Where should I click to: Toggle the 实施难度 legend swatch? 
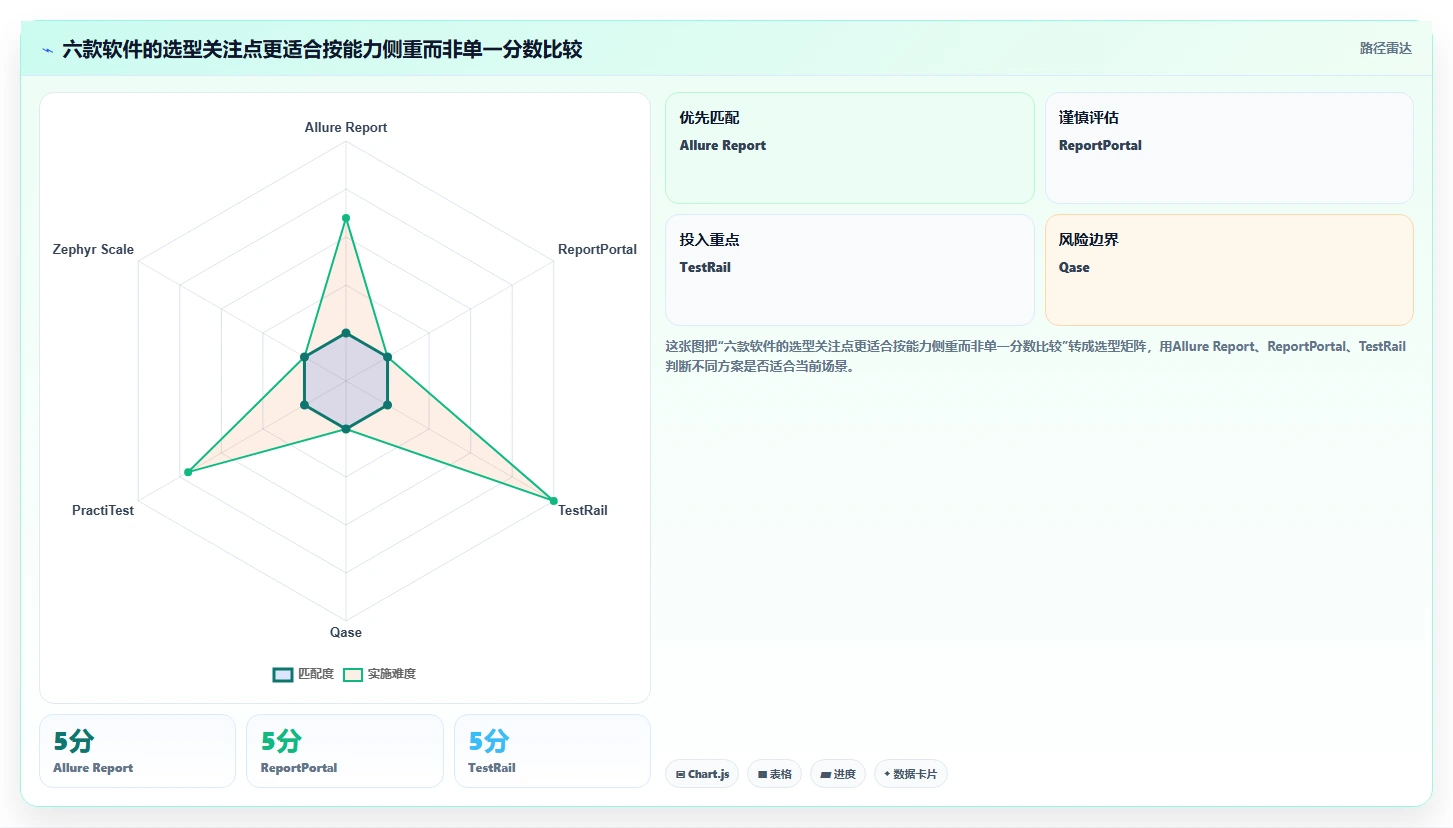click(x=353, y=674)
